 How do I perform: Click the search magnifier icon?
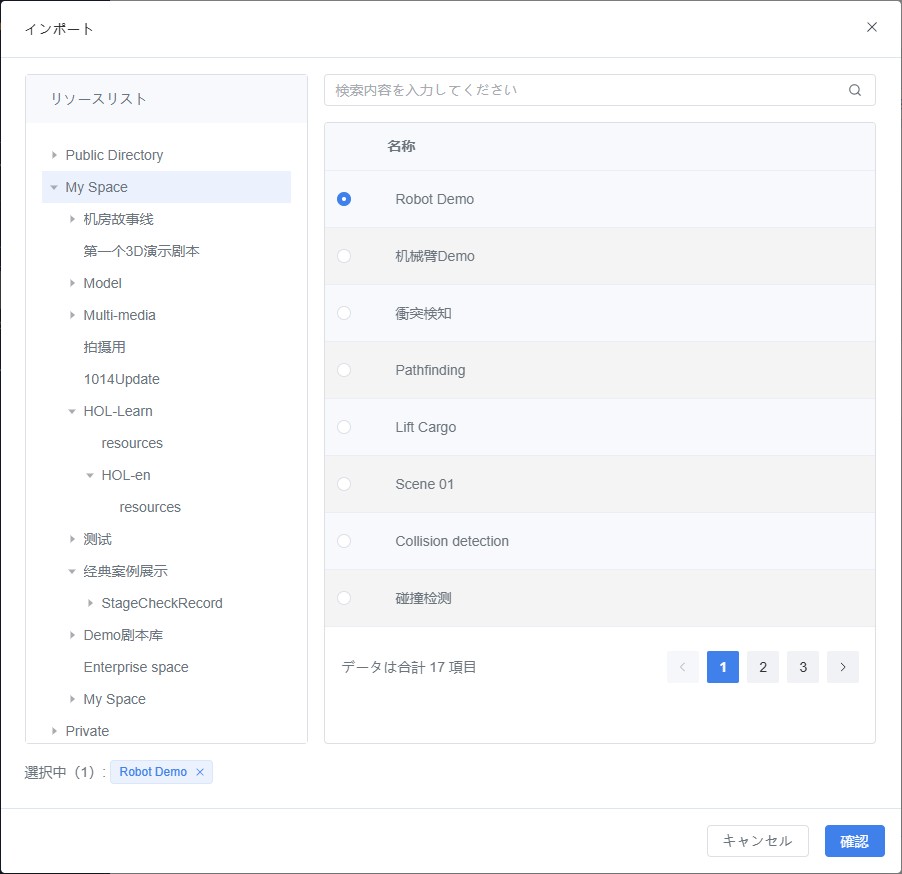point(854,90)
